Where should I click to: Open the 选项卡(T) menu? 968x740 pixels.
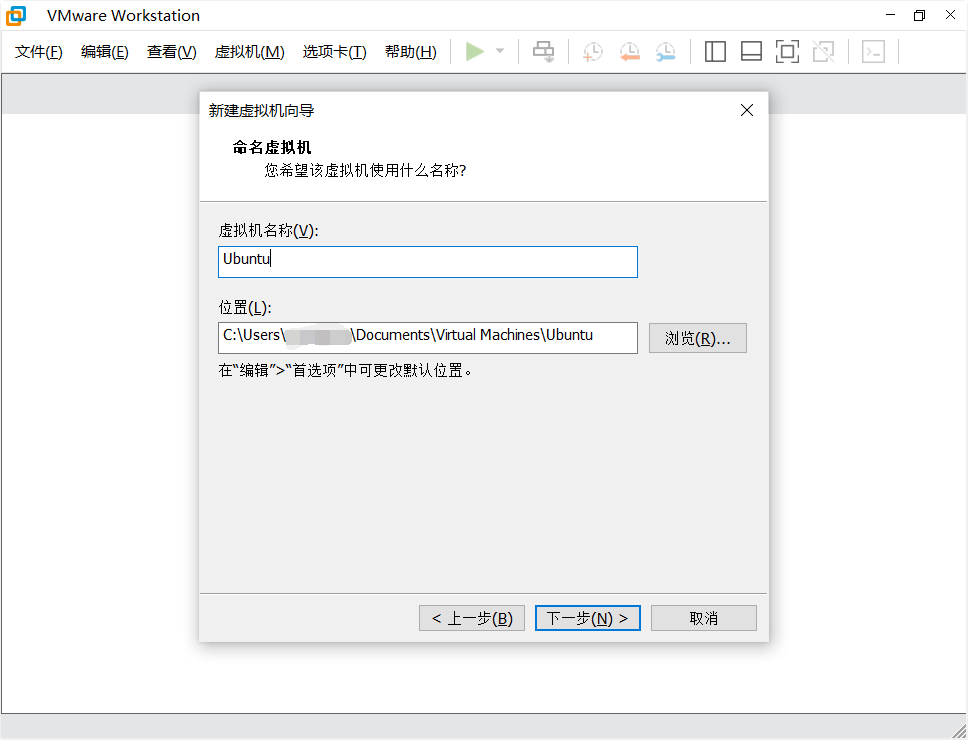[x=335, y=52]
